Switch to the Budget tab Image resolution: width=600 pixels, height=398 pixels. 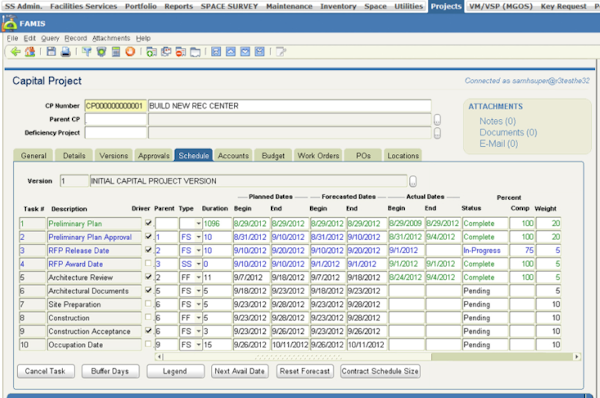tap(273, 155)
